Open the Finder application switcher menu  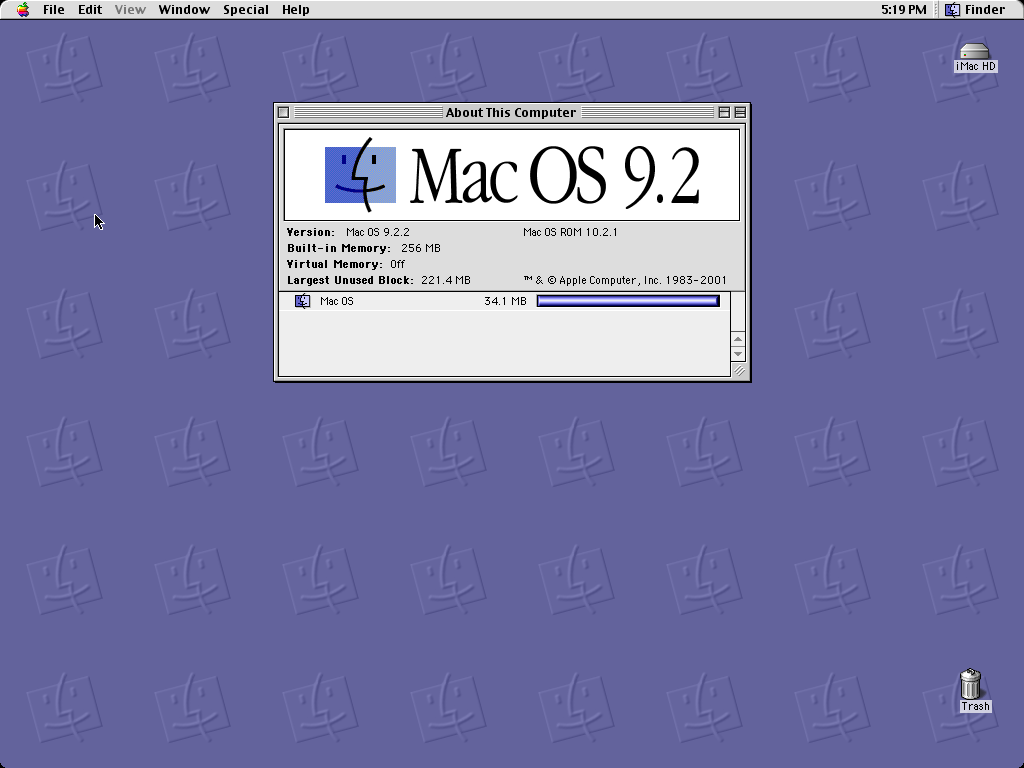tap(975, 10)
